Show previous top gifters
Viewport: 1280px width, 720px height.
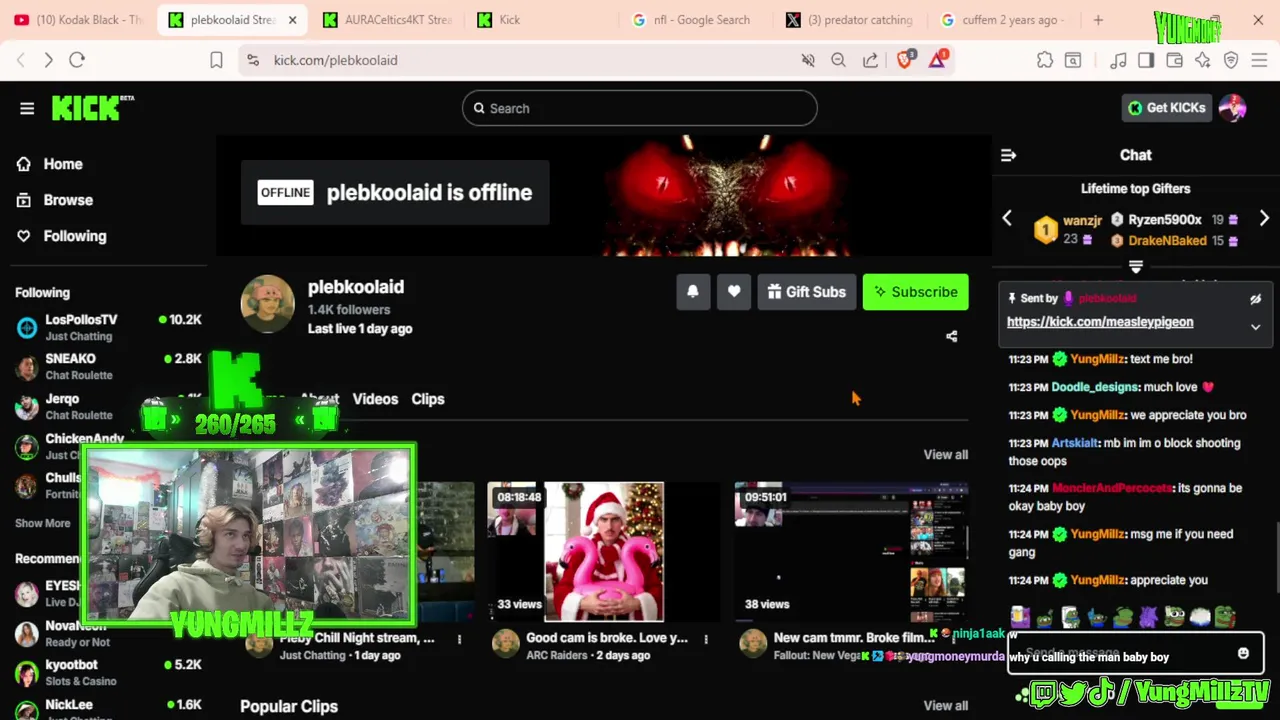[1007, 219]
